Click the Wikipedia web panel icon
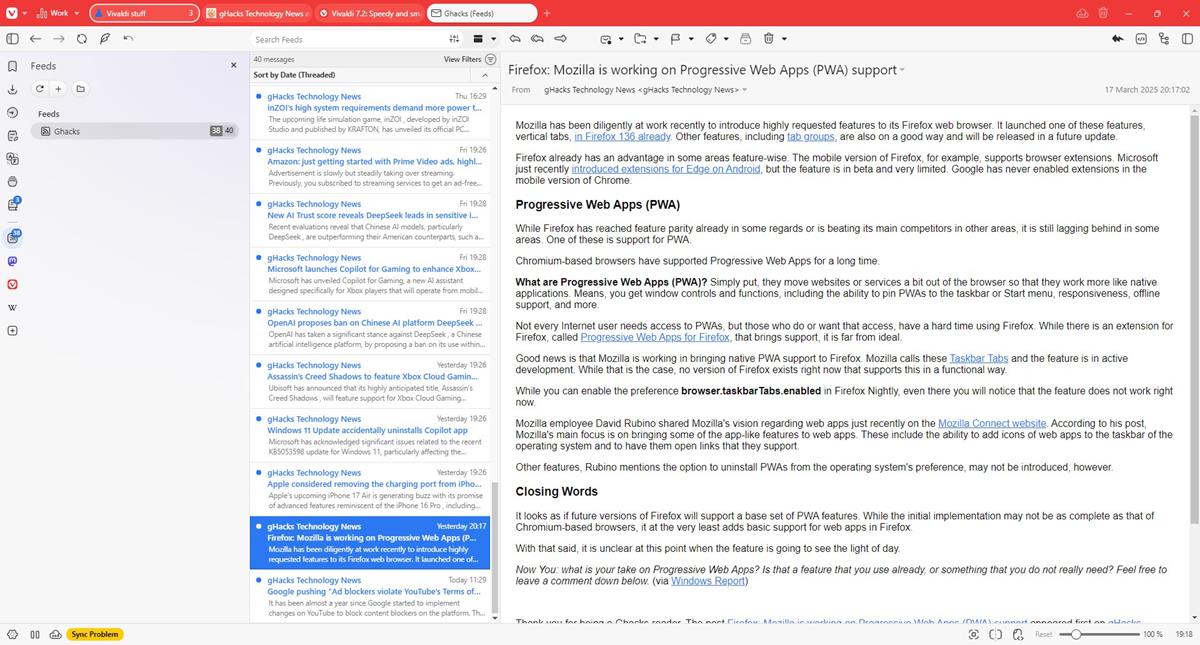The image size is (1200, 645). pos(12,307)
